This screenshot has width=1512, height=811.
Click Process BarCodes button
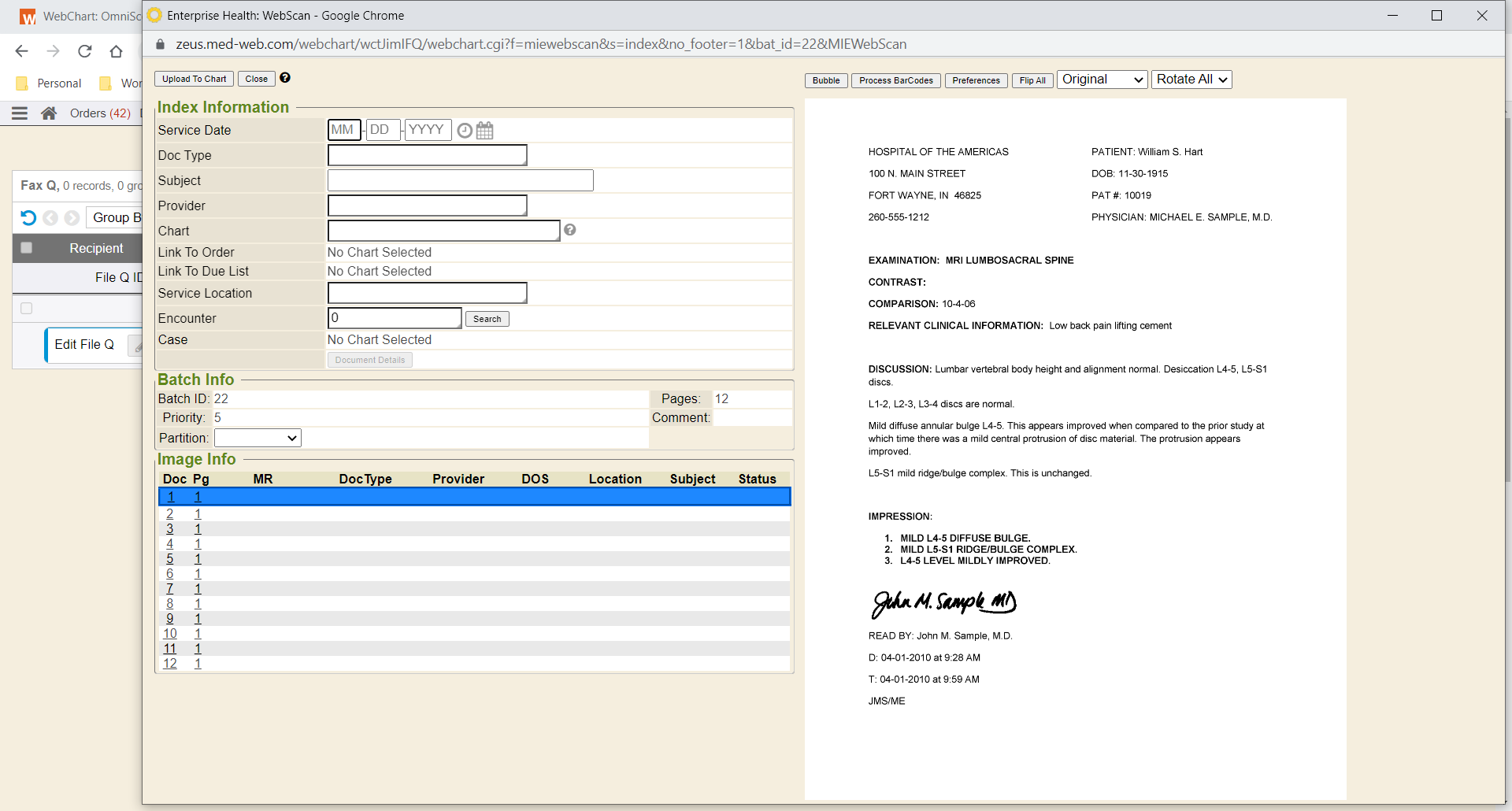(896, 80)
